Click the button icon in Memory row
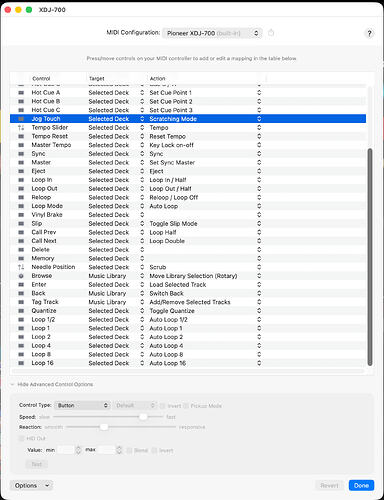Viewport: 384px width, 500px height. (x=21, y=258)
